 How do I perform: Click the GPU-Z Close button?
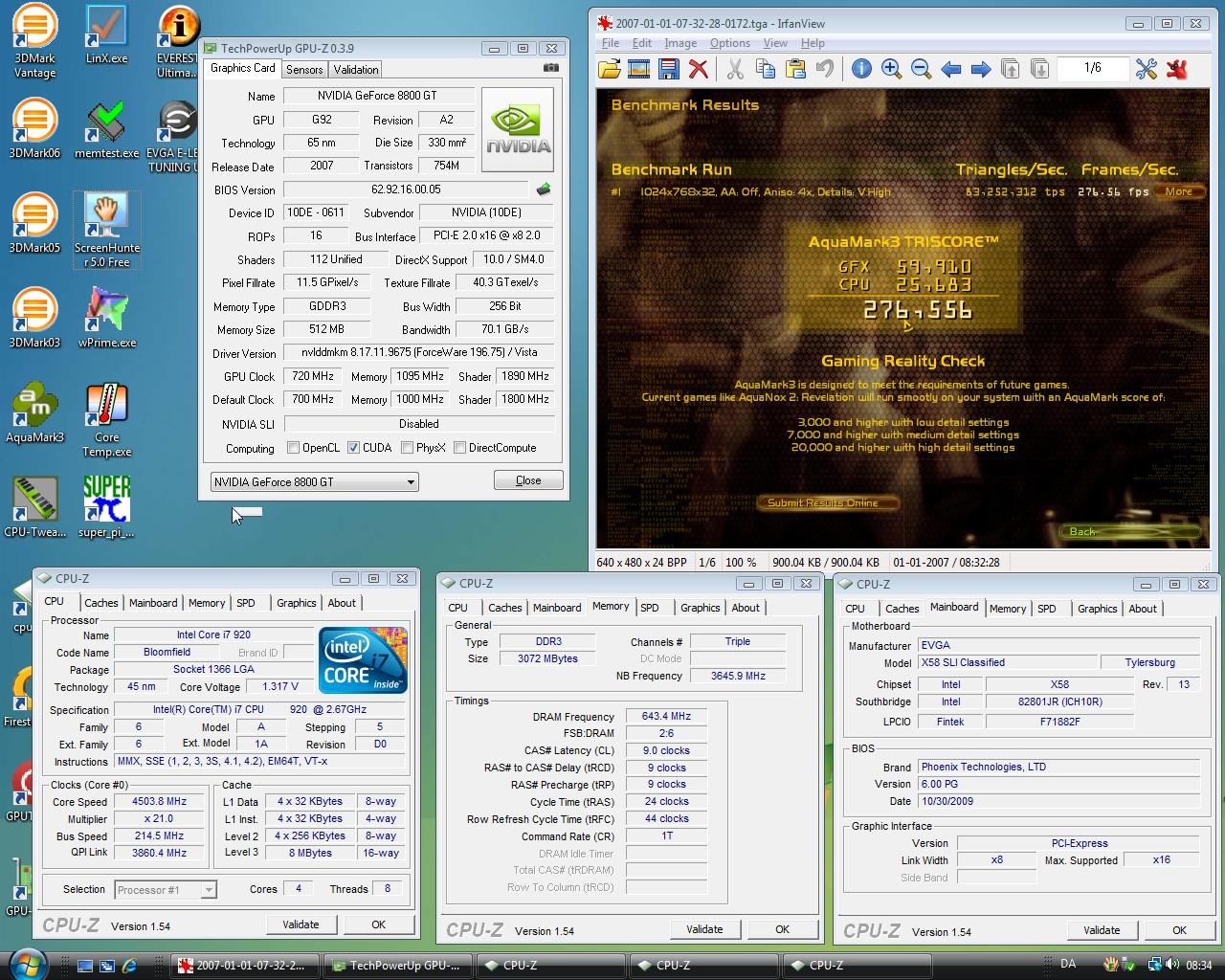[528, 480]
